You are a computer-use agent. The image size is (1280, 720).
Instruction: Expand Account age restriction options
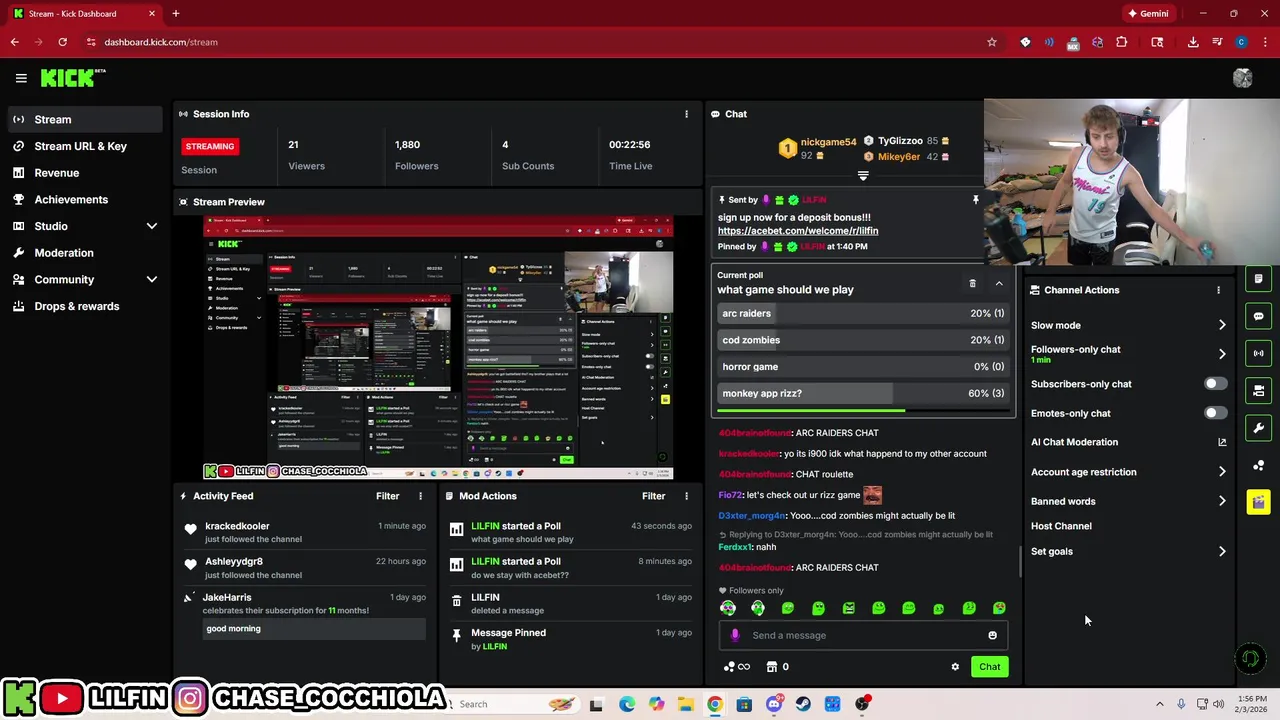click(x=1222, y=472)
